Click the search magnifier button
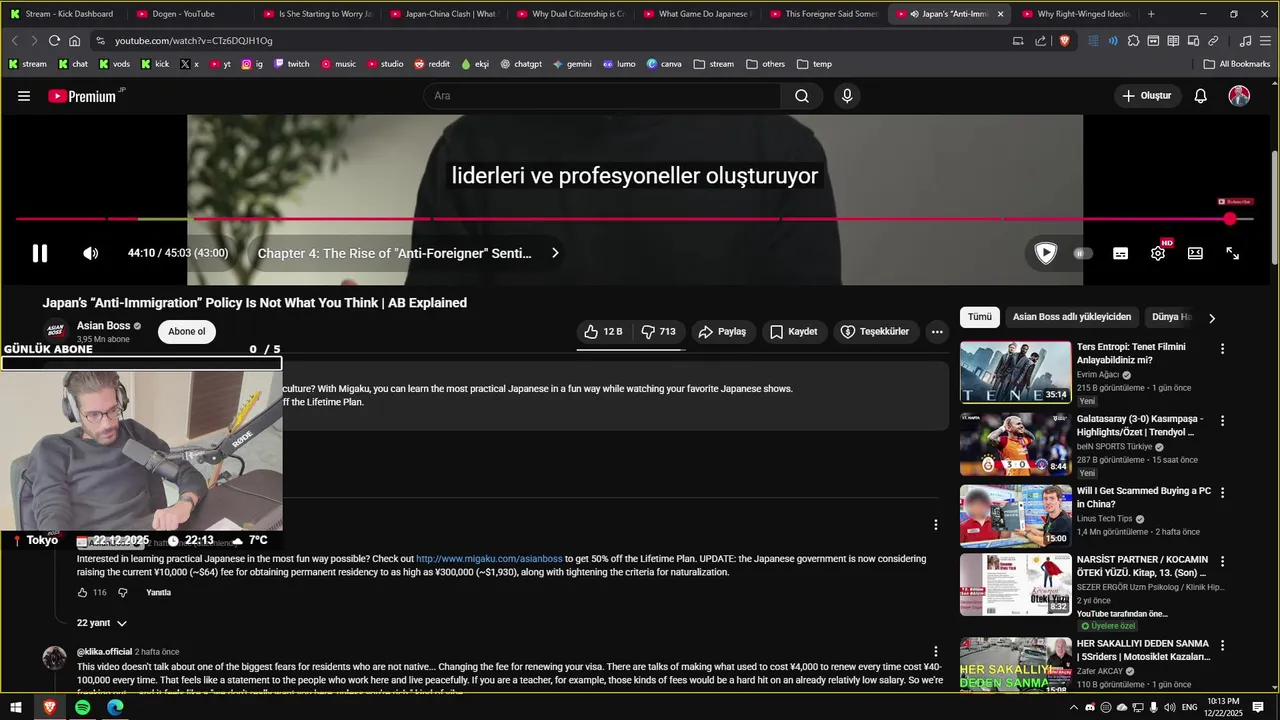This screenshot has height=720, width=1280. tap(802, 96)
